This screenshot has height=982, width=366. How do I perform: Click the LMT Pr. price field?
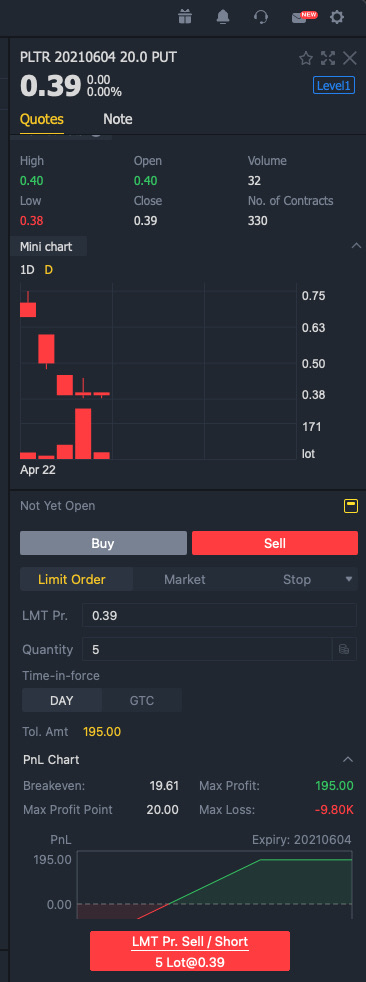(219, 616)
